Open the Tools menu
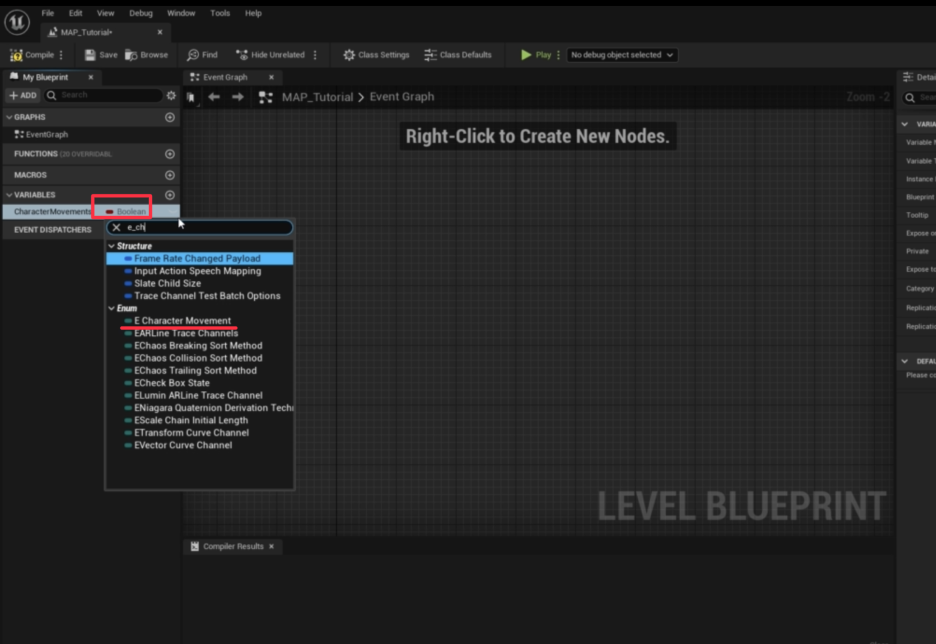This screenshot has width=936, height=644. point(220,13)
